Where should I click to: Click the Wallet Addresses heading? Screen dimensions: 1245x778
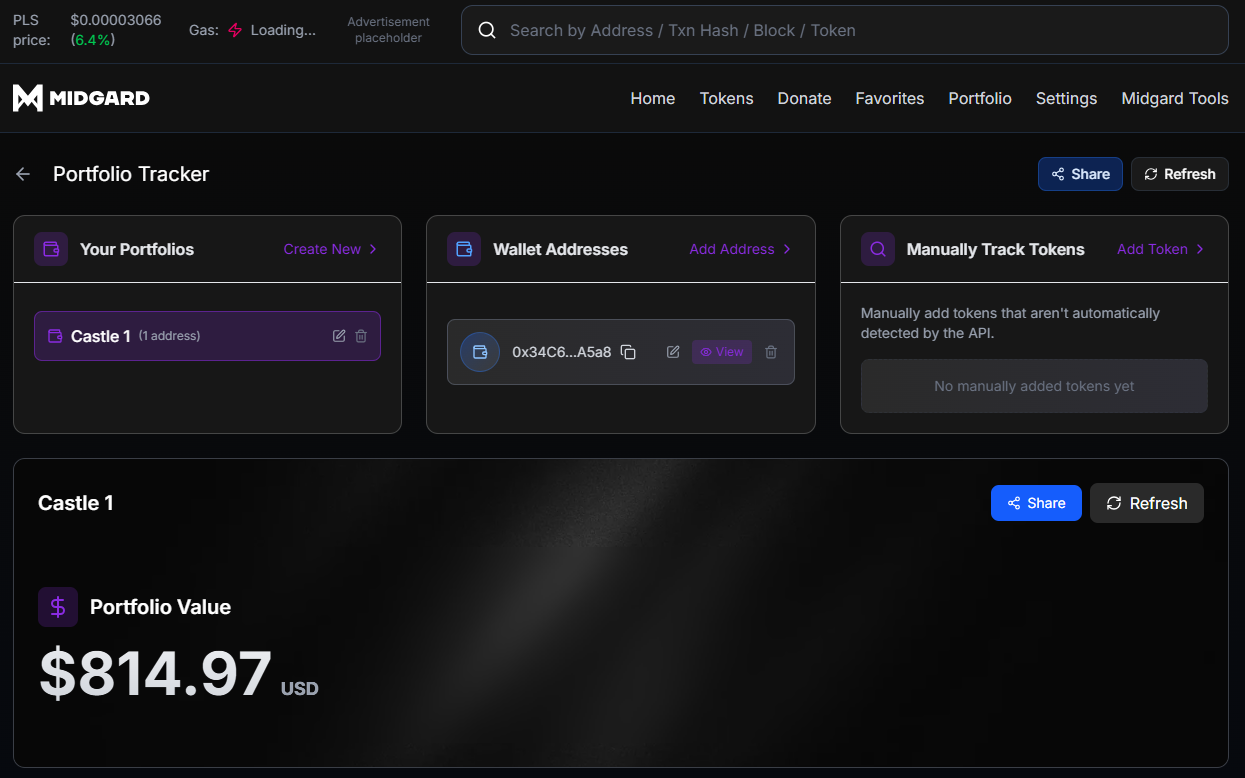[x=561, y=249]
